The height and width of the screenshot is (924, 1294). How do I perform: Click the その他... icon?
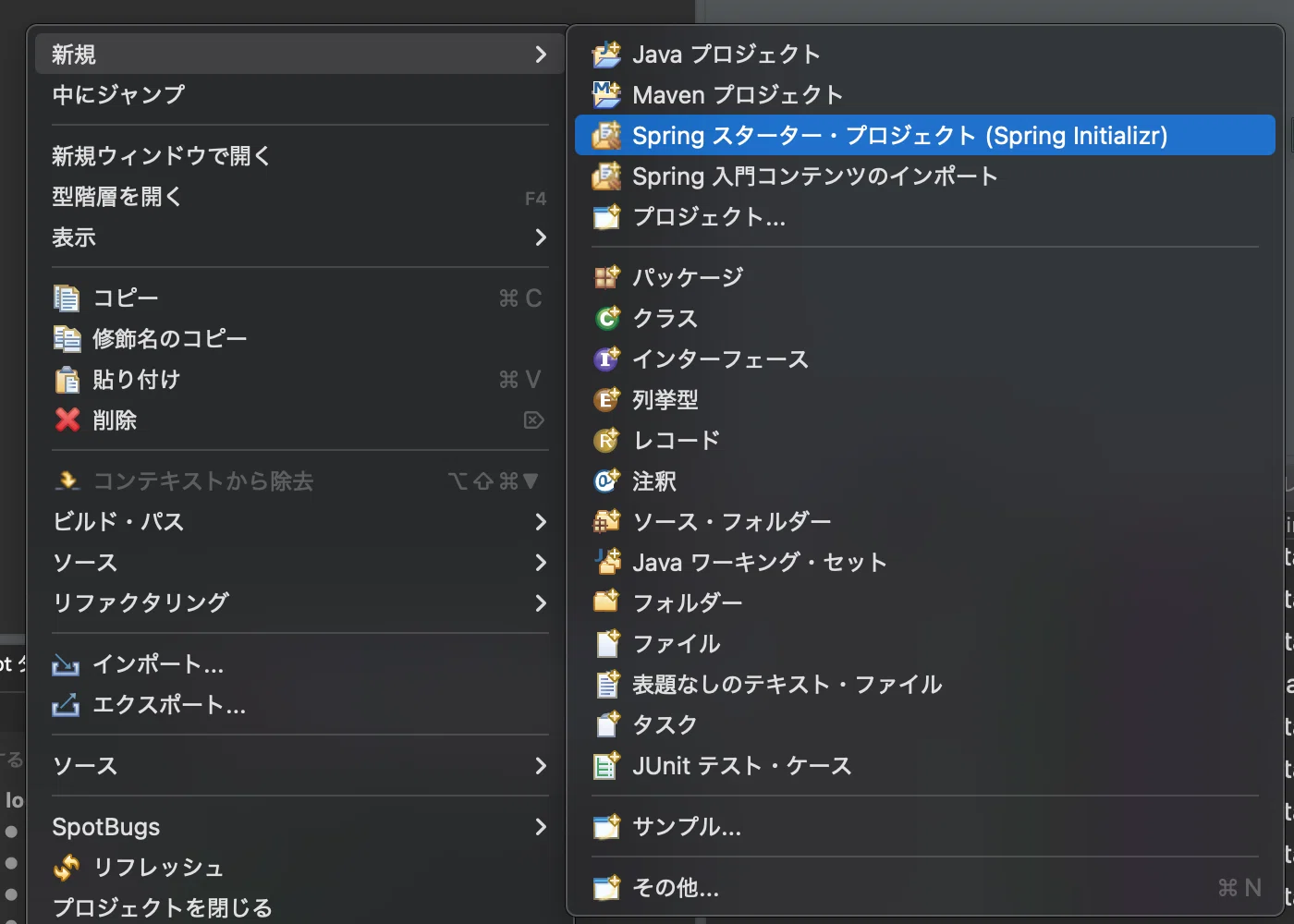[606, 887]
